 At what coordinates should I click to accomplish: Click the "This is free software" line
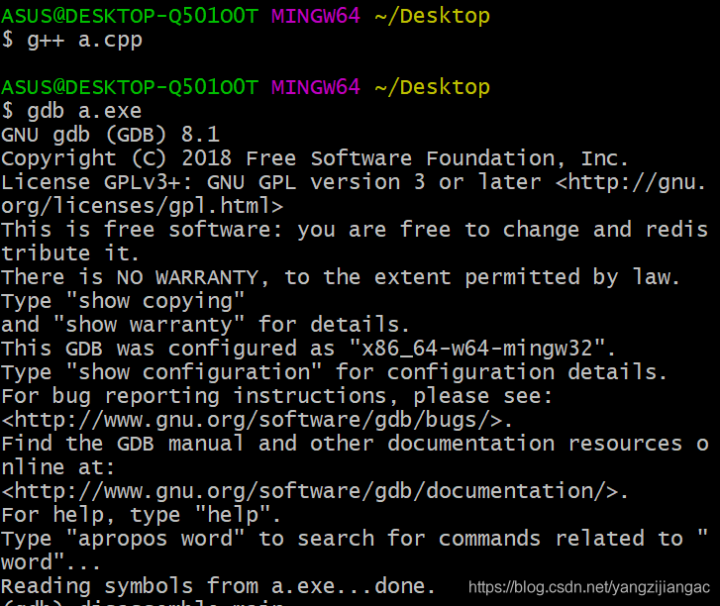(x=354, y=230)
